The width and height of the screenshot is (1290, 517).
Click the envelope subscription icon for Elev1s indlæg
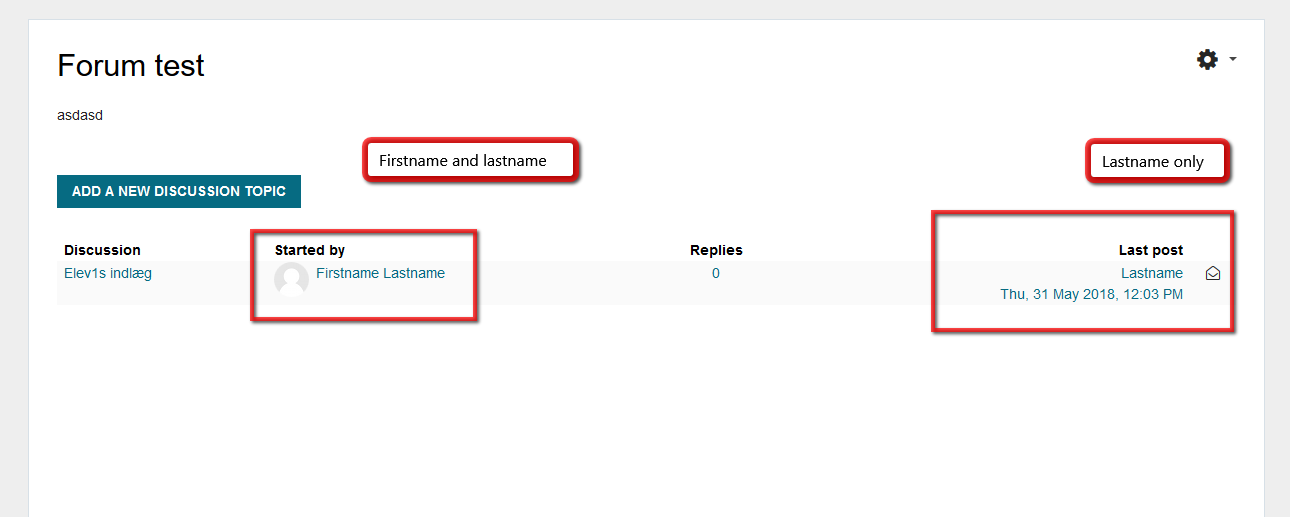coord(1213,273)
